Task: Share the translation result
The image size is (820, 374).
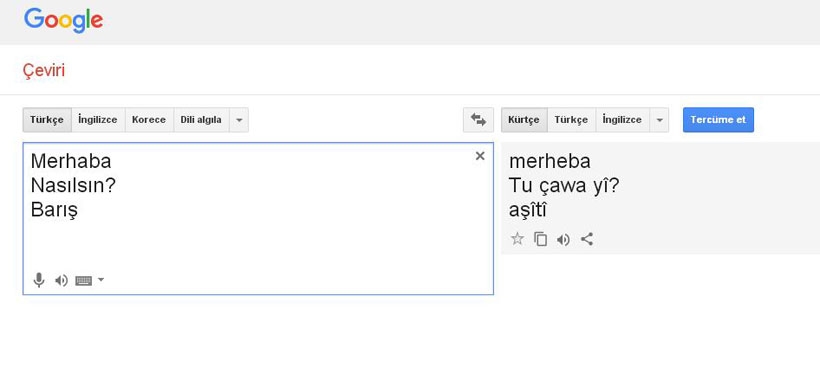Action: pos(587,240)
